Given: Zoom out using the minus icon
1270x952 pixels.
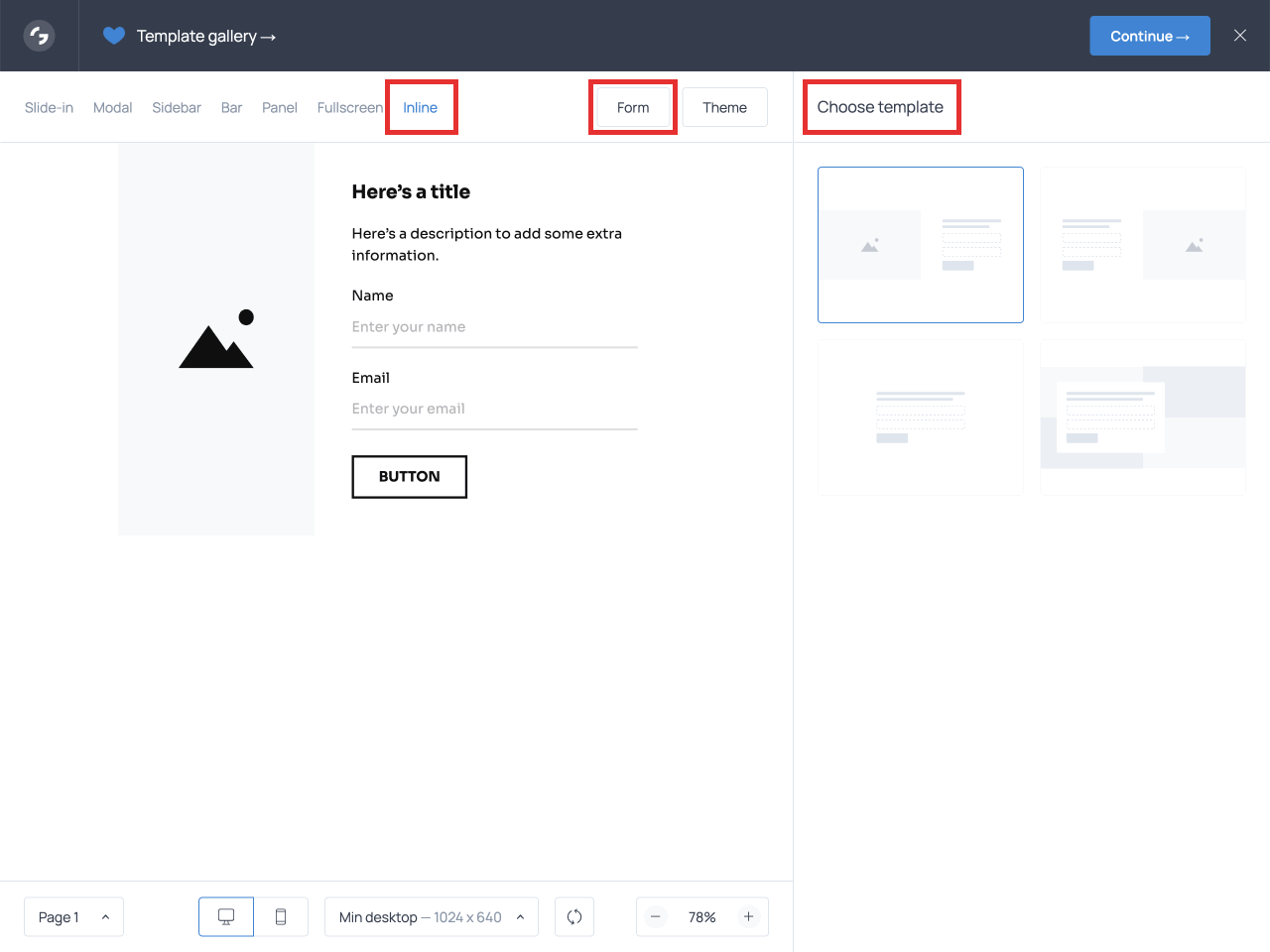Looking at the screenshot, I should coord(655,916).
